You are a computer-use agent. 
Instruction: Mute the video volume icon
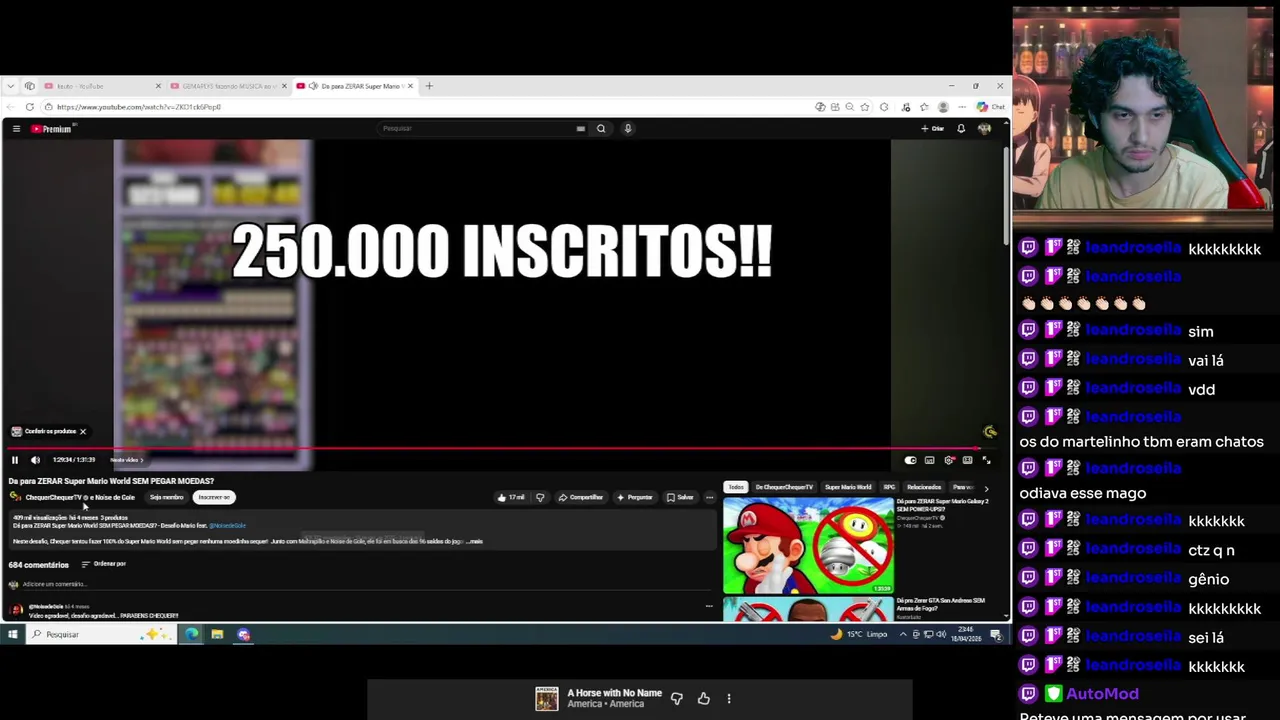[35, 460]
